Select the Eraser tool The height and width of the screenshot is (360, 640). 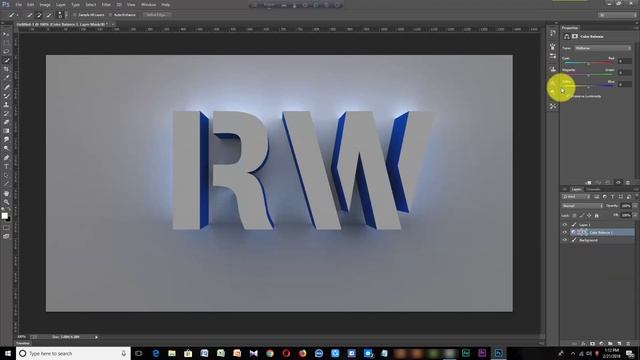tap(6, 122)
